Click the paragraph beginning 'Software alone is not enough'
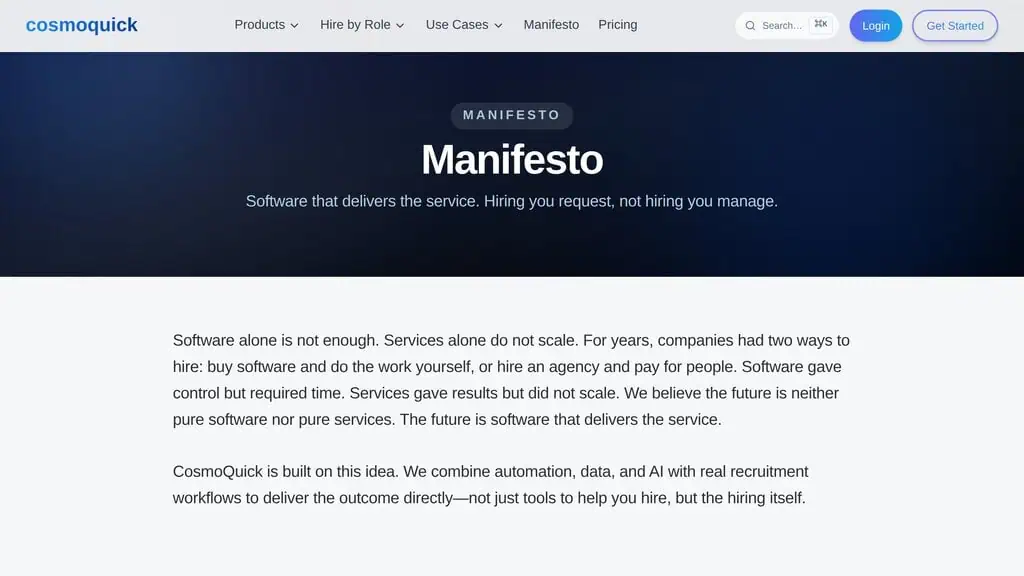The width and height of the screenshot is (1024, 576). click(x=512, y=380)
